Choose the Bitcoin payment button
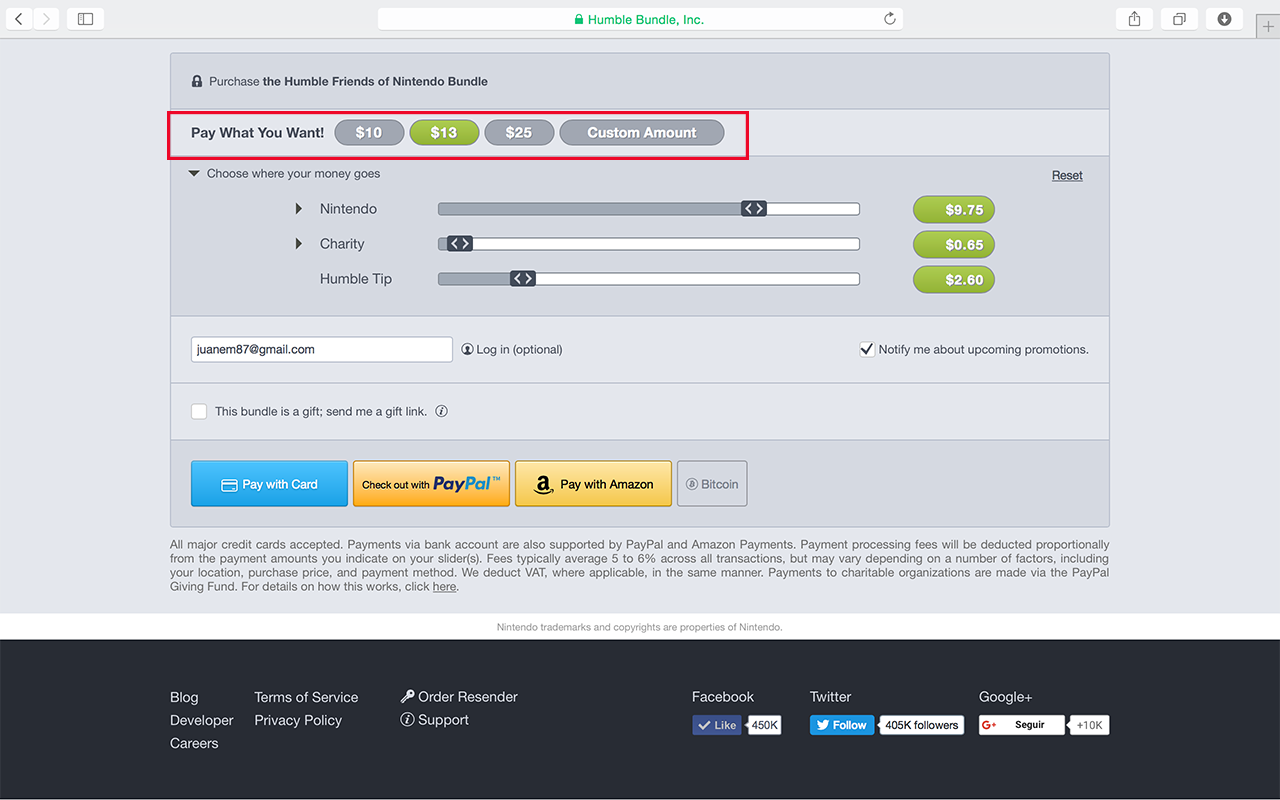Image resolution: width=1280 pixels, height=800 pixels. point(712,484)
